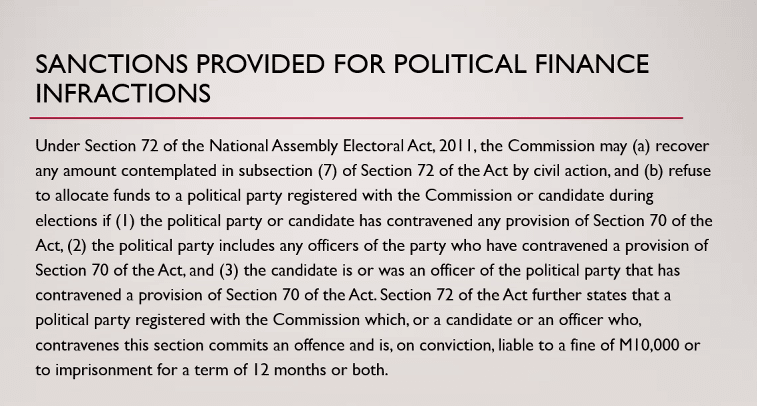Click the '(2)' marker after 'Act,'
Viewport: 757px width, 406px height.
coord(77,246)
